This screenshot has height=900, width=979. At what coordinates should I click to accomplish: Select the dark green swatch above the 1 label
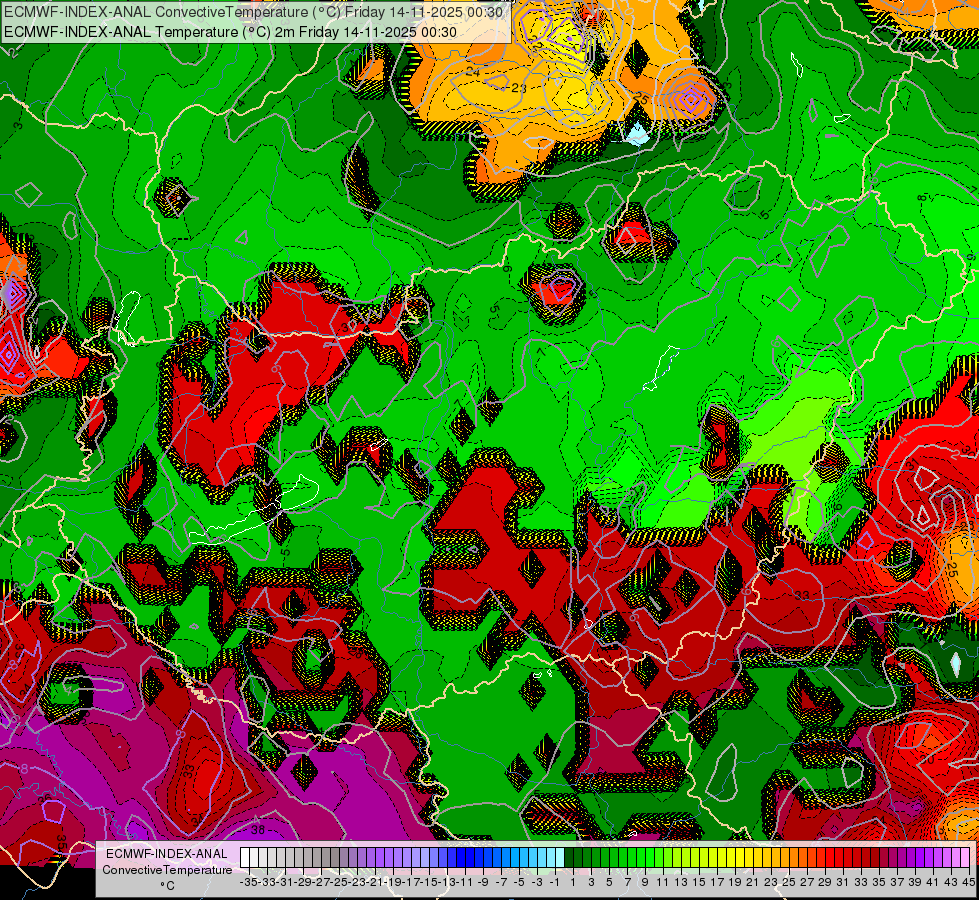(x=569, y=857)
